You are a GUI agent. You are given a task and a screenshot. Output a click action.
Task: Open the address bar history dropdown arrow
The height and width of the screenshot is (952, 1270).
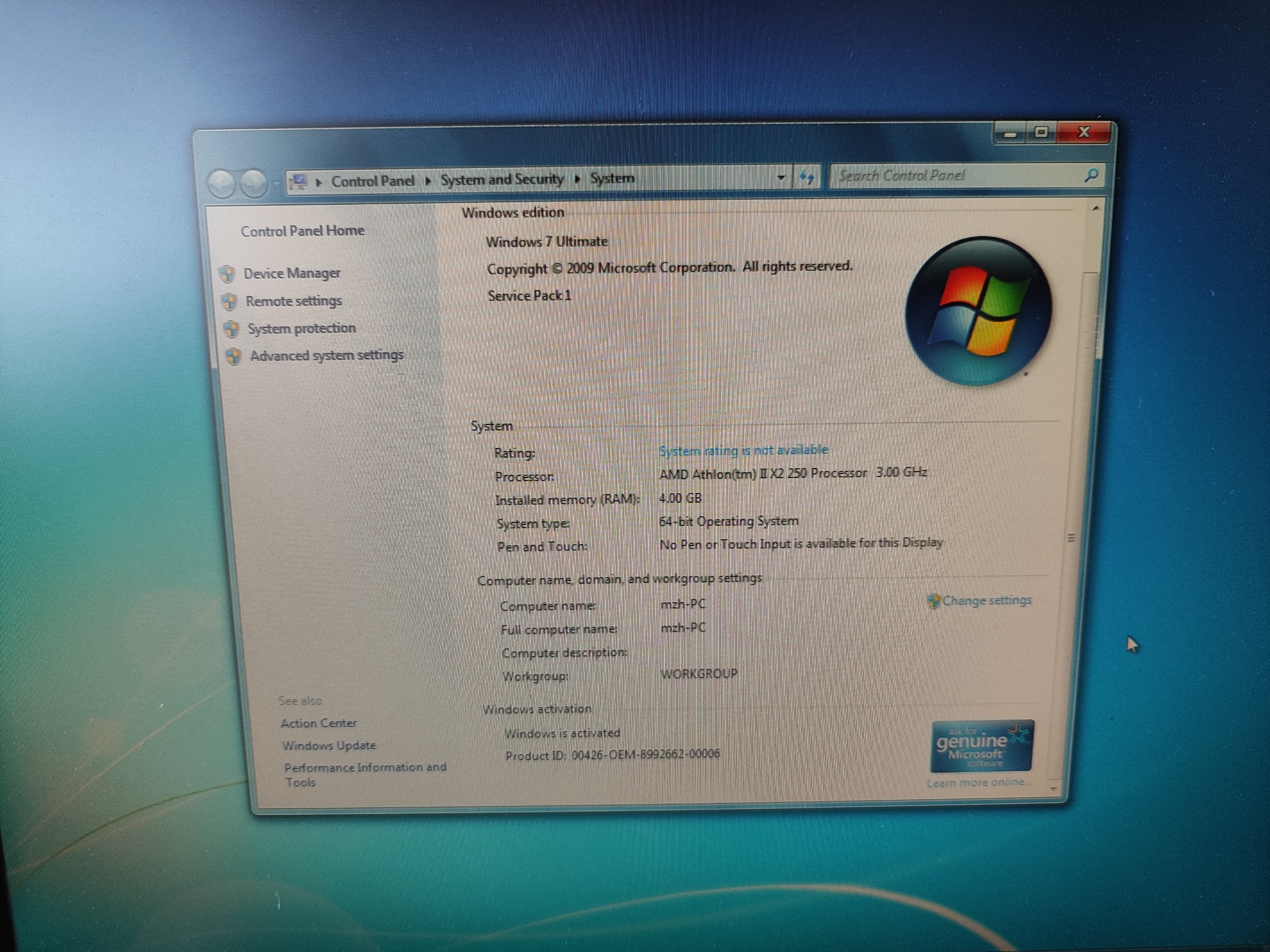(781, 178)
